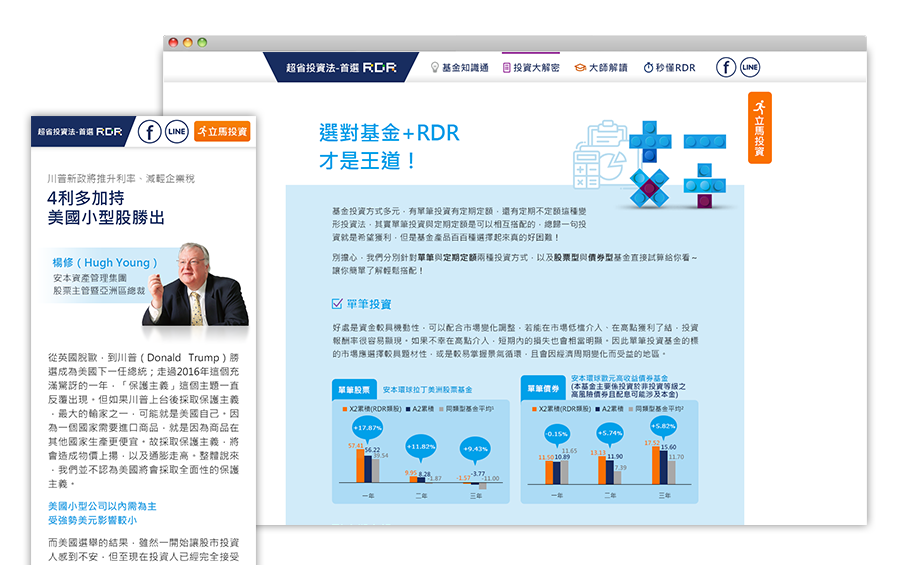Click the 安本資產管理集團 caption text
This screenshot has width=900, height=565.
[90, 278]
